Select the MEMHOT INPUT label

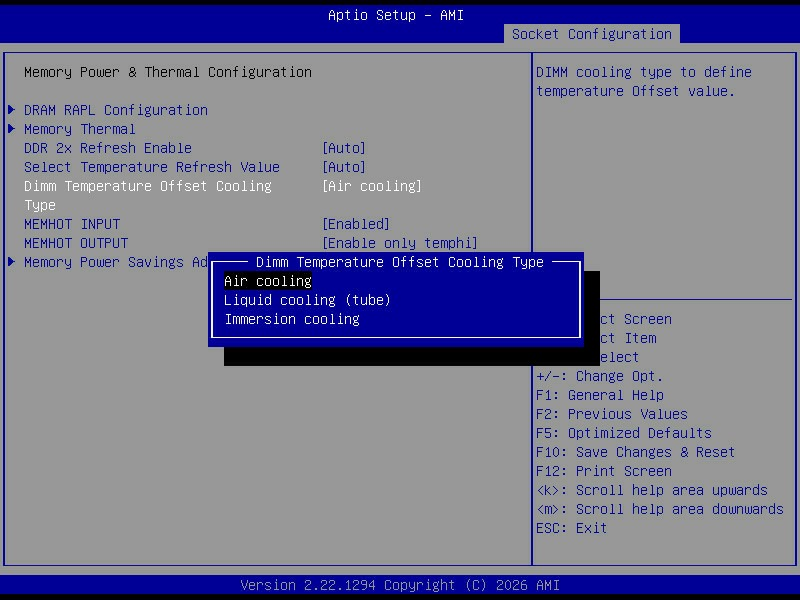[72, 224]
